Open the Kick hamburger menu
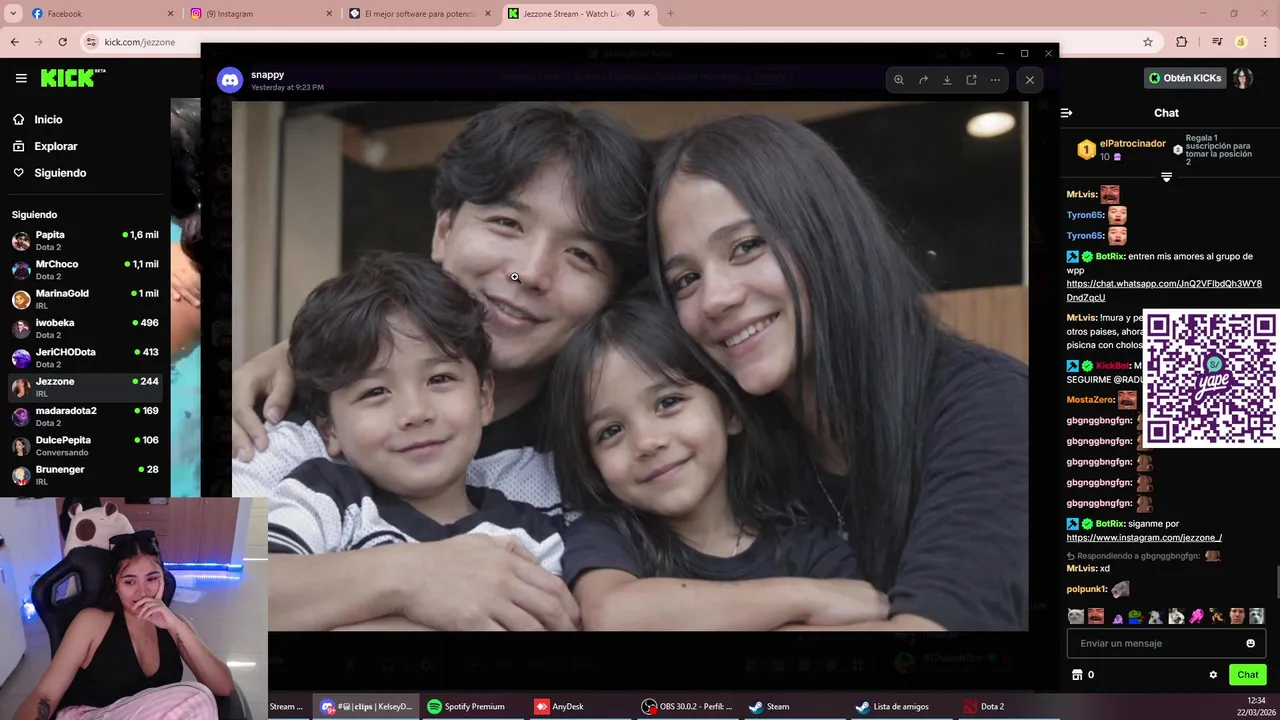Image resolution: width=1280 pixels, height=720 pixels. coord(21,78)
